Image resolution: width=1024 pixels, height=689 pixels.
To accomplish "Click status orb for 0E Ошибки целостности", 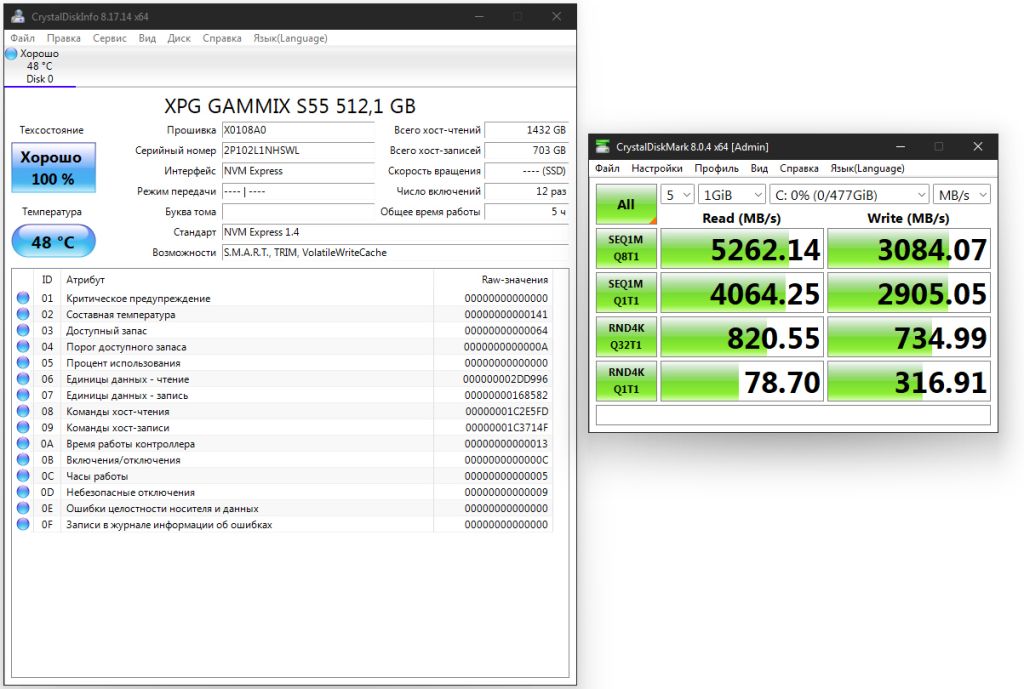I will coord(23,508).
